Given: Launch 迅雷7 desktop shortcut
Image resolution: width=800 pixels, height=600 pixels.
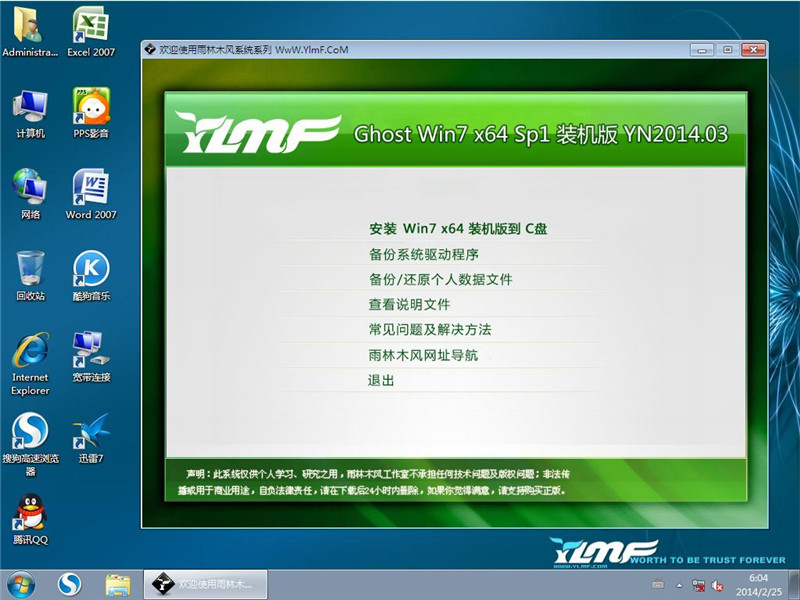Looking at the screenshot, I should pyautogui.click(x=91, y=437).
